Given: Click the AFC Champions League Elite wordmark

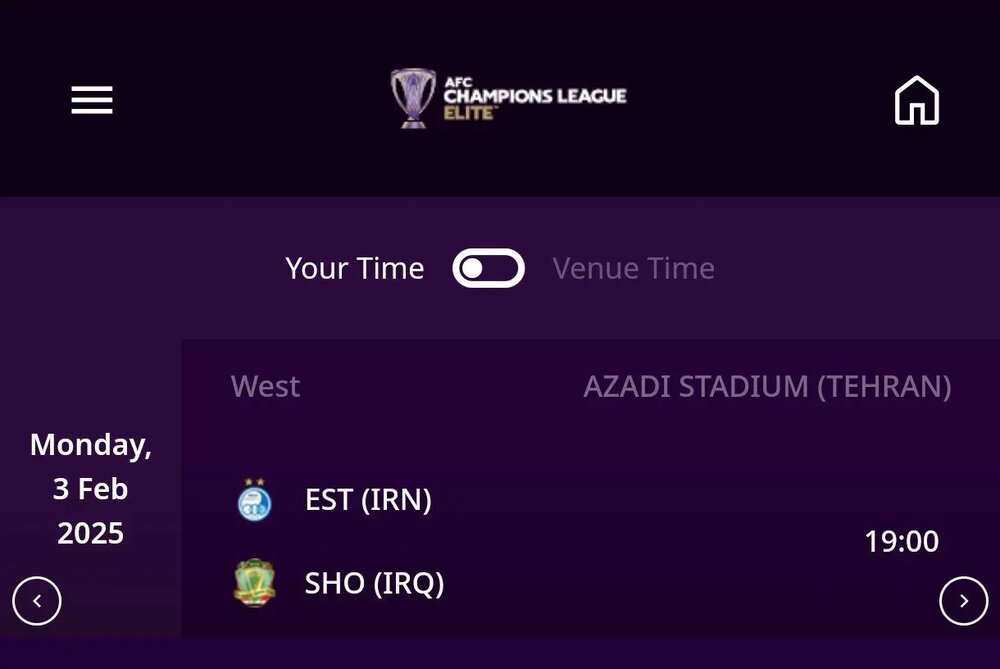Looking at the screenshot, I should [534, 98].
